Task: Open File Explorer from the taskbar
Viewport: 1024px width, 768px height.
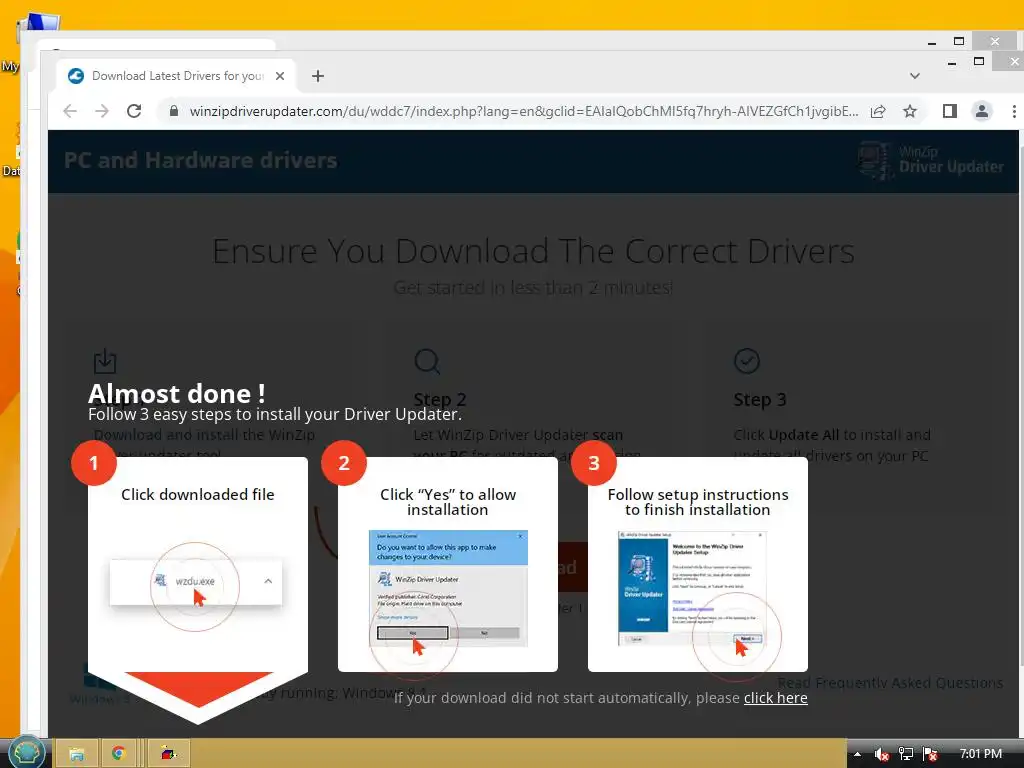Action: point(76,754)
